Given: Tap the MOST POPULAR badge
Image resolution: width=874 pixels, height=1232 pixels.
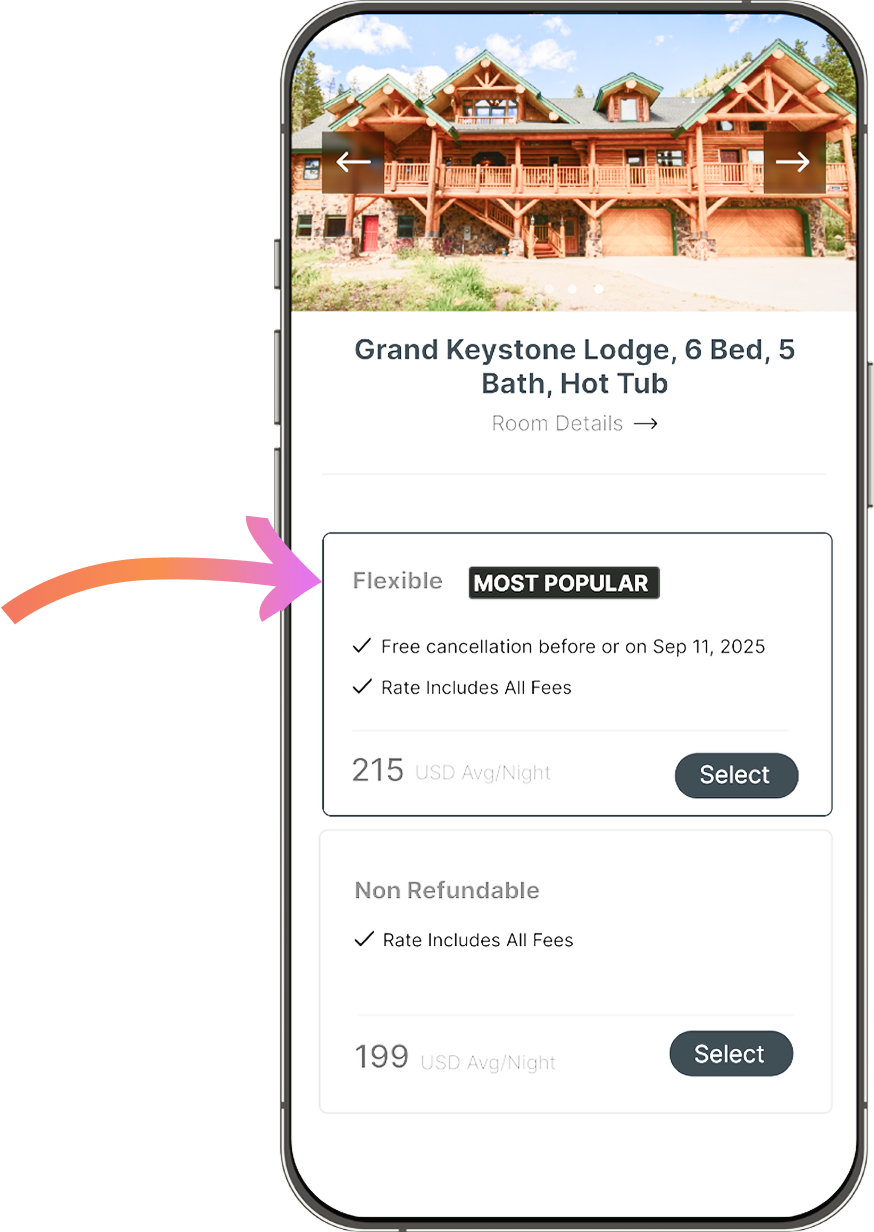Looking at the screenshot, I should pos(564,583).
